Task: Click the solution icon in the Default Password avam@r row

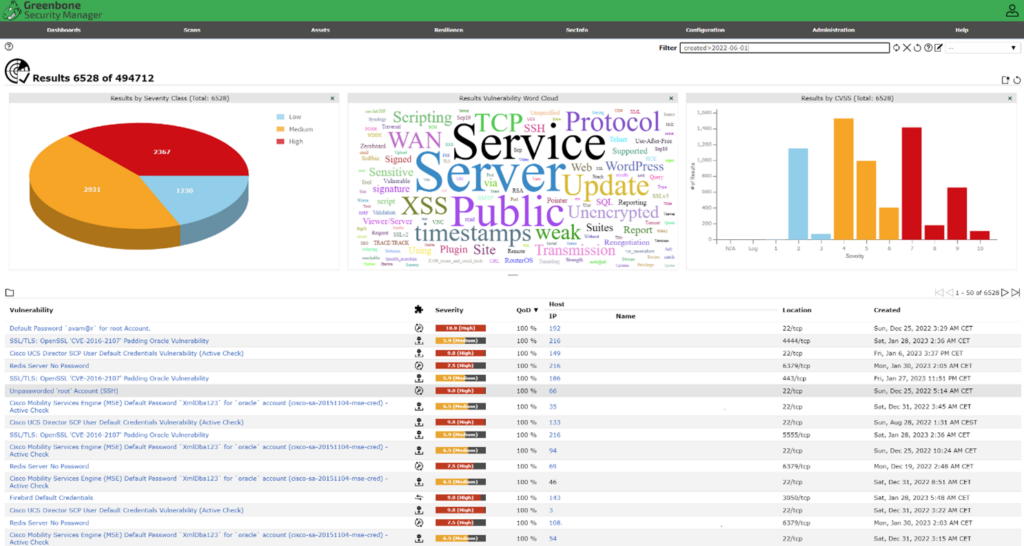Action: click(419, 329)
